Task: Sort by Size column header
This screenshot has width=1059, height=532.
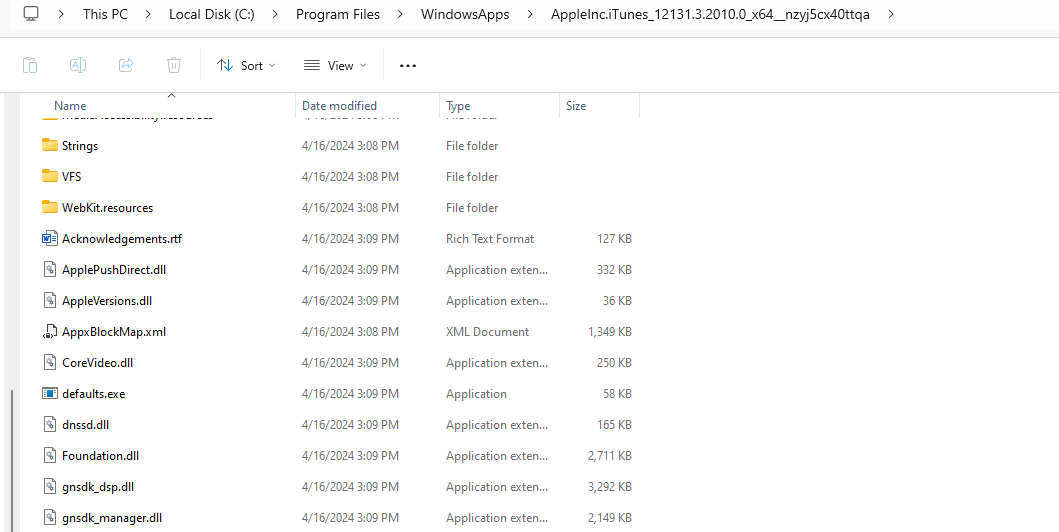Action: (x=576, y=105)
